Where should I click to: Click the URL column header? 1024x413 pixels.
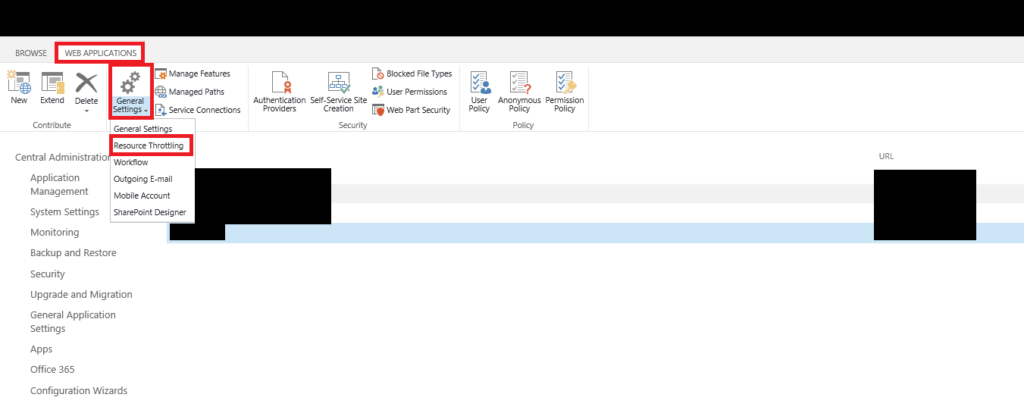pos(886,157)
